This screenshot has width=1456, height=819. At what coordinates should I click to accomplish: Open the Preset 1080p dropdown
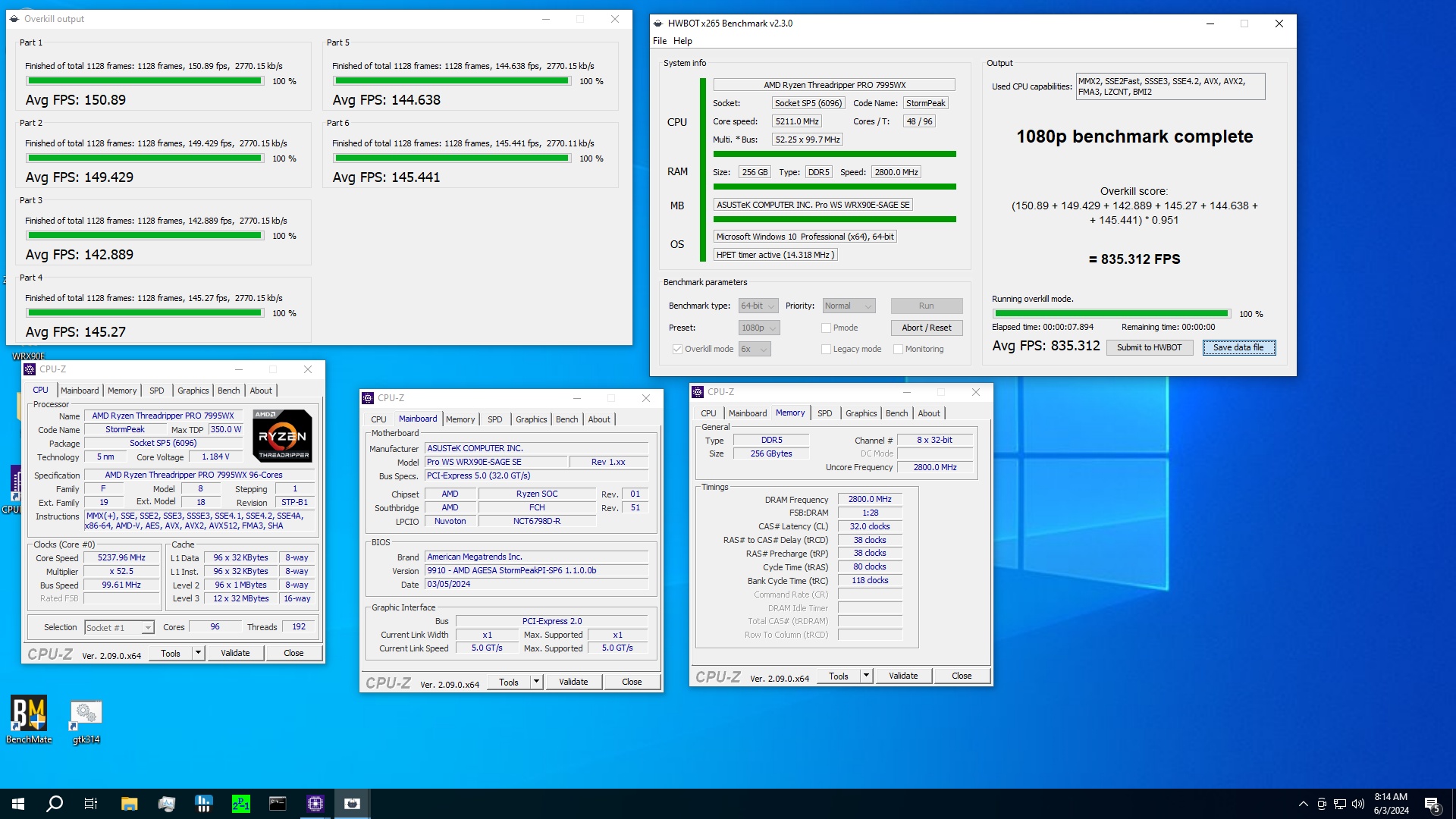[x=759, y=328]
